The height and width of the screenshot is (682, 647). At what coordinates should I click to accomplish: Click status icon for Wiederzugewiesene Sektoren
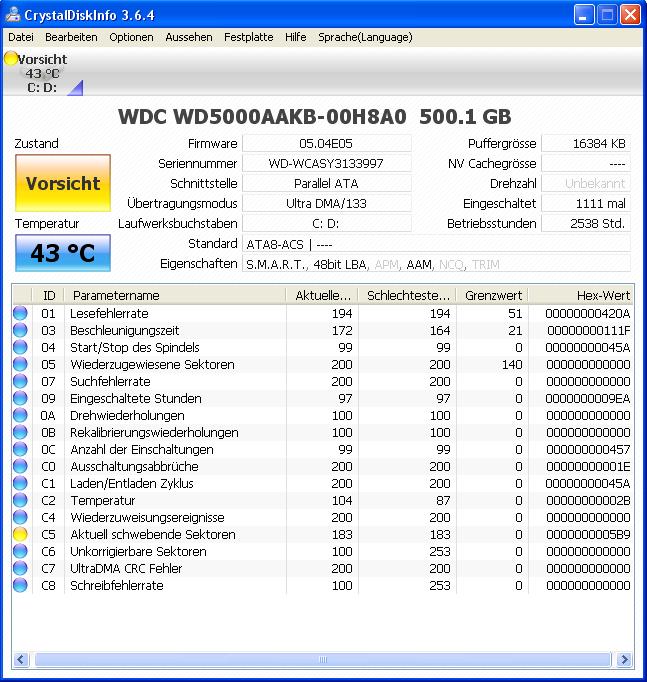click(x=20, y=364)
